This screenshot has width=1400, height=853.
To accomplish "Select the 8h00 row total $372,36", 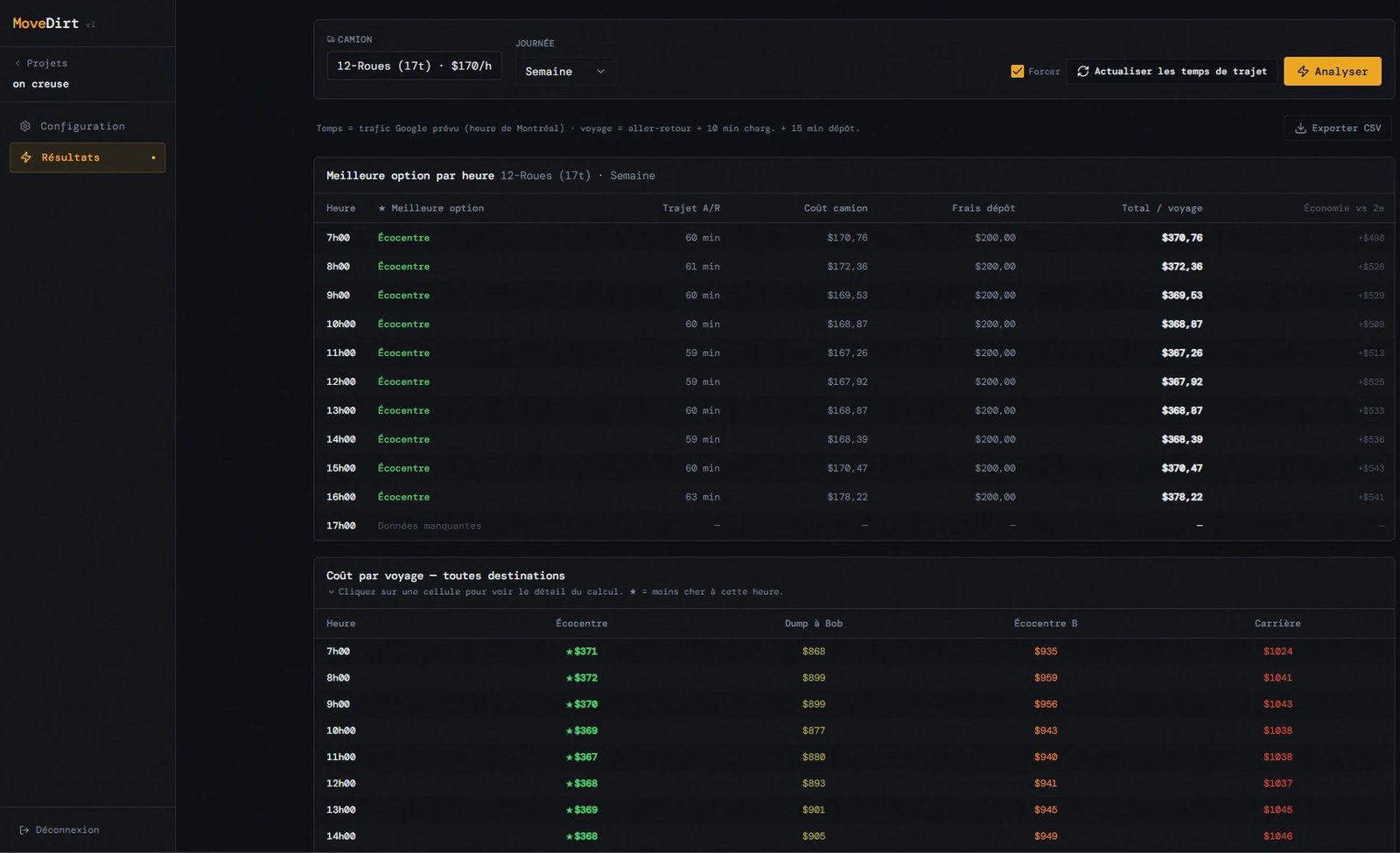I will pos(1182,266).
